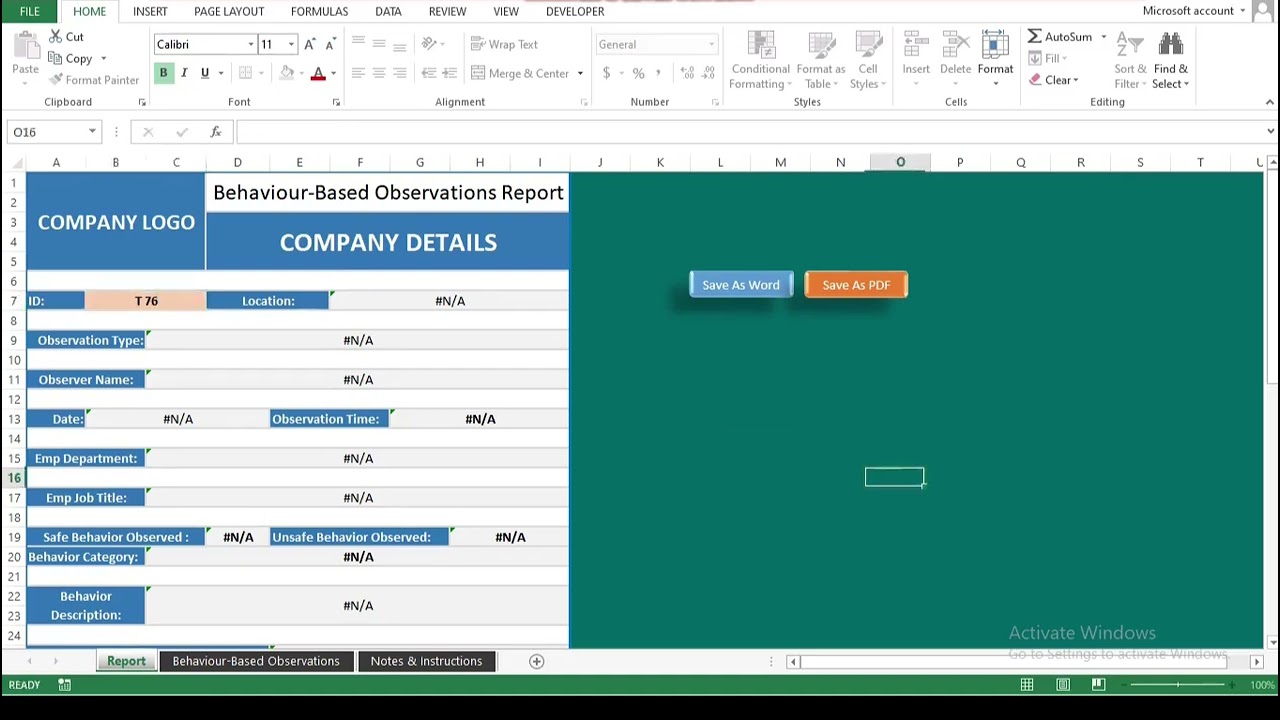Screen dimensions: 1280x720
Task: Decrease font size with small A icon
Action: 330,44
